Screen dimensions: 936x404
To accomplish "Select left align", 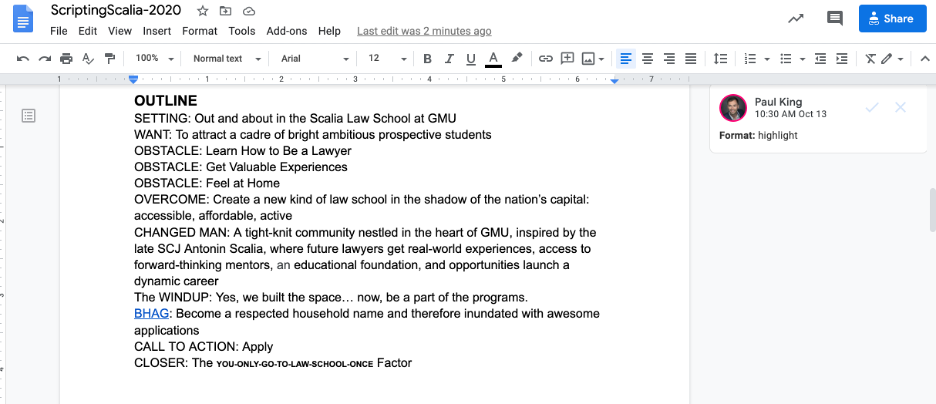I will (626, 58).
